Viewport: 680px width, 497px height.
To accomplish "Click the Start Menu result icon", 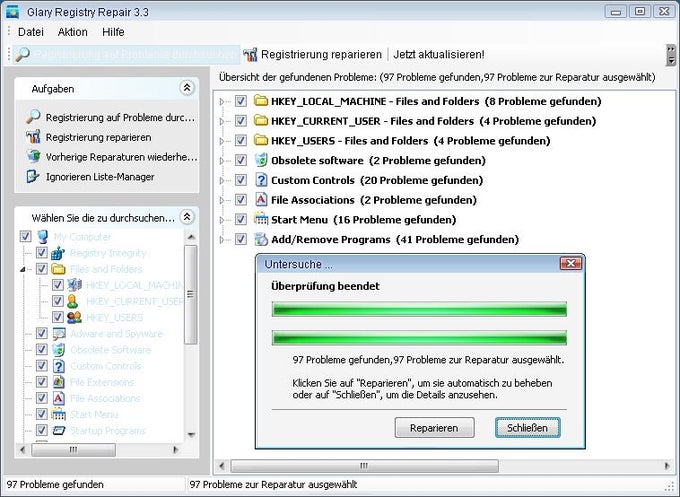I will [261, 219].
